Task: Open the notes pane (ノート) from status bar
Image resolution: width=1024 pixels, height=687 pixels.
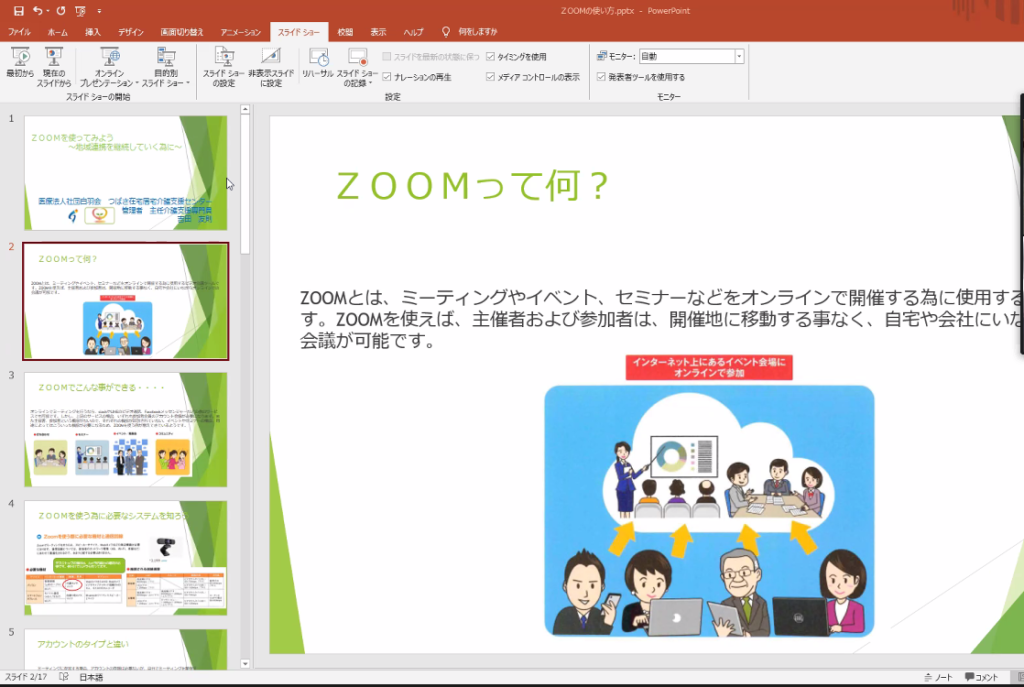Action: [x=937, y=677]
